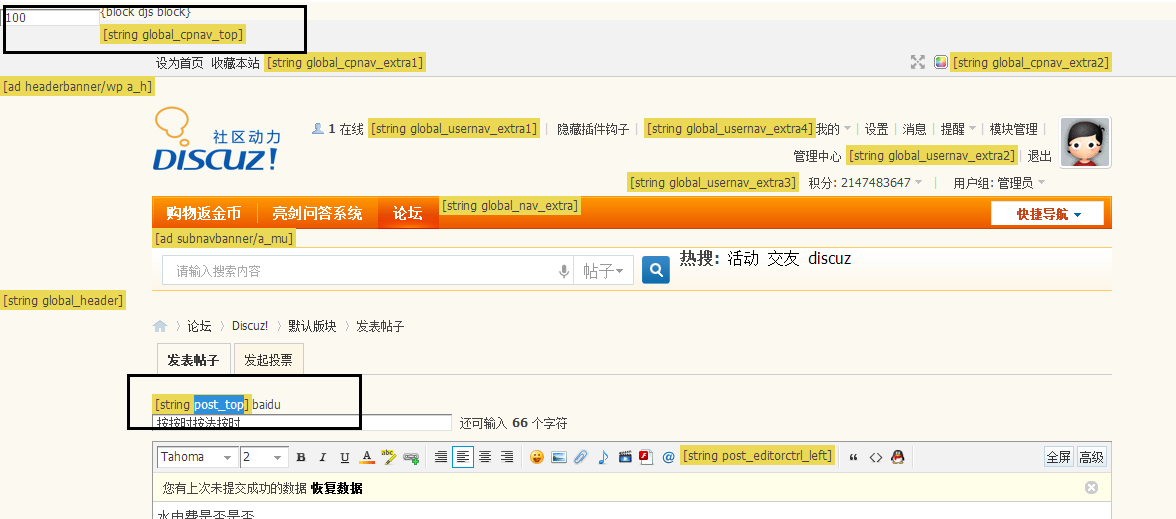The height and width of the screenshot is (519, 1176).
Task: Open 购物返金币 navigation item
Action: (204, 213)
